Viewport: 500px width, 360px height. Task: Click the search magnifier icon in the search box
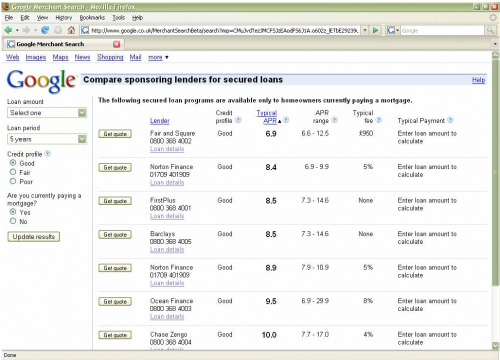490,30
